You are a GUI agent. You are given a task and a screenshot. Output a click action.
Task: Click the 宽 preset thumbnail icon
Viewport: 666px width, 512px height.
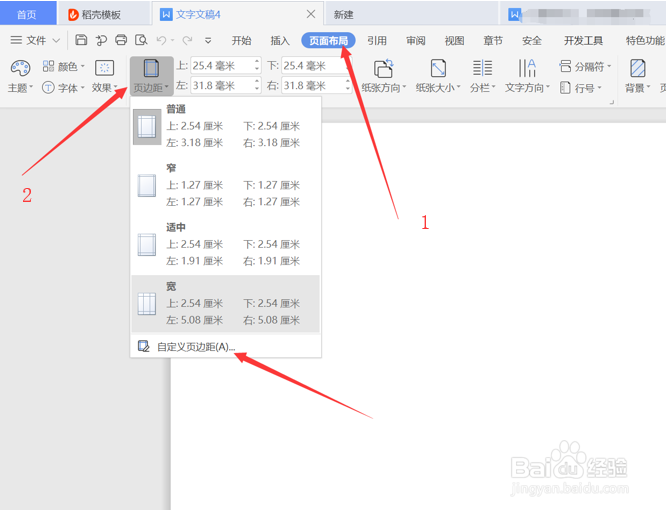coord(147,304)
